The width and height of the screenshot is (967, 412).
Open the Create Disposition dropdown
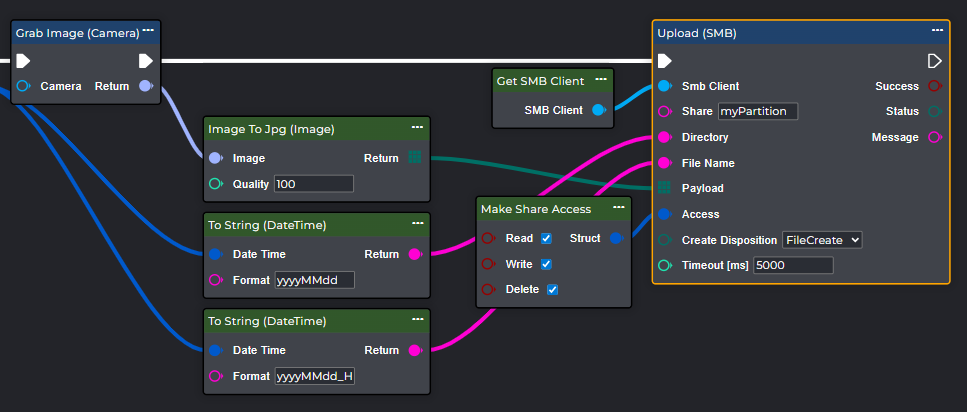821,240
